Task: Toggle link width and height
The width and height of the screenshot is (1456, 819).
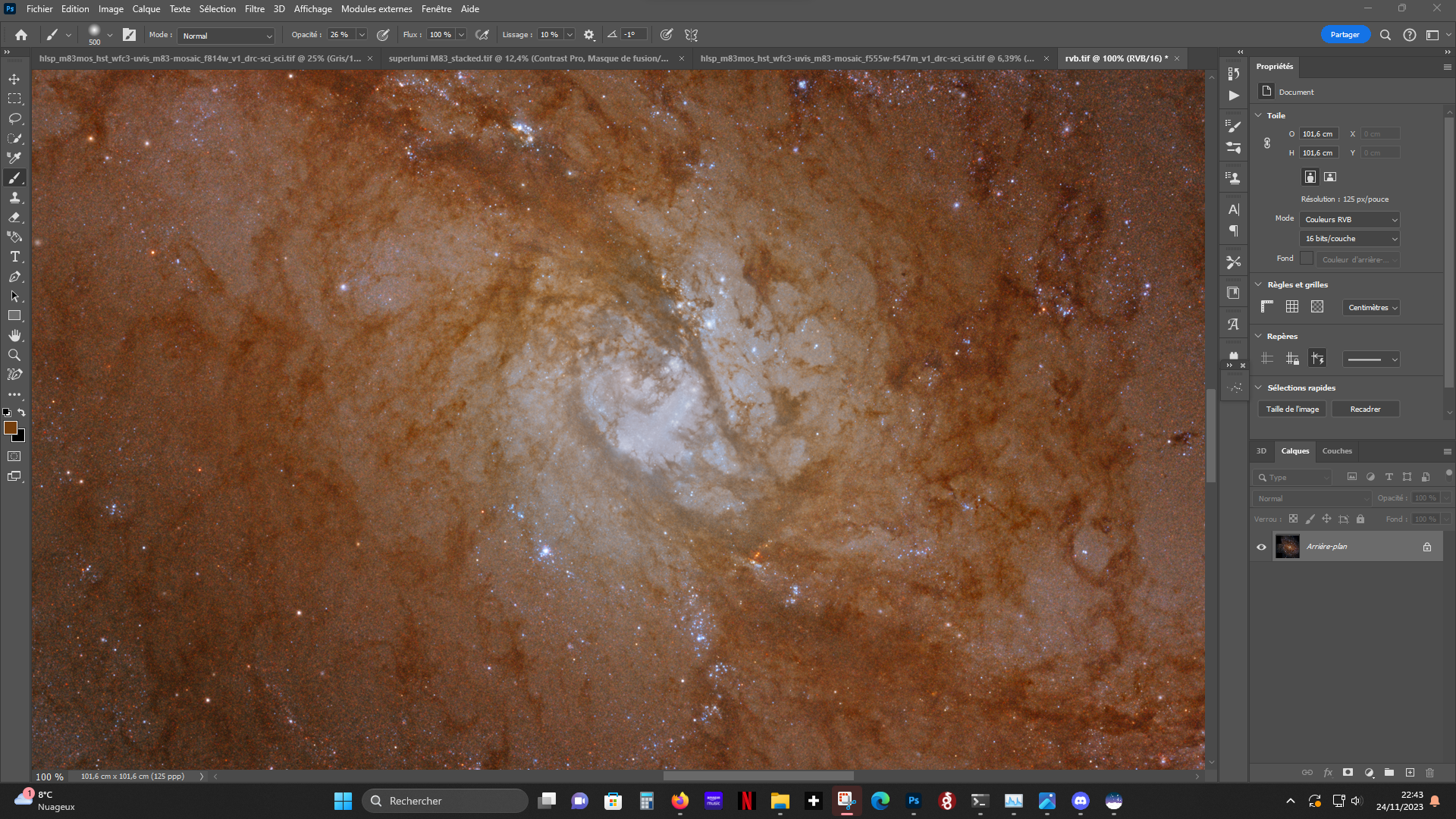Action: (1267, 143)
